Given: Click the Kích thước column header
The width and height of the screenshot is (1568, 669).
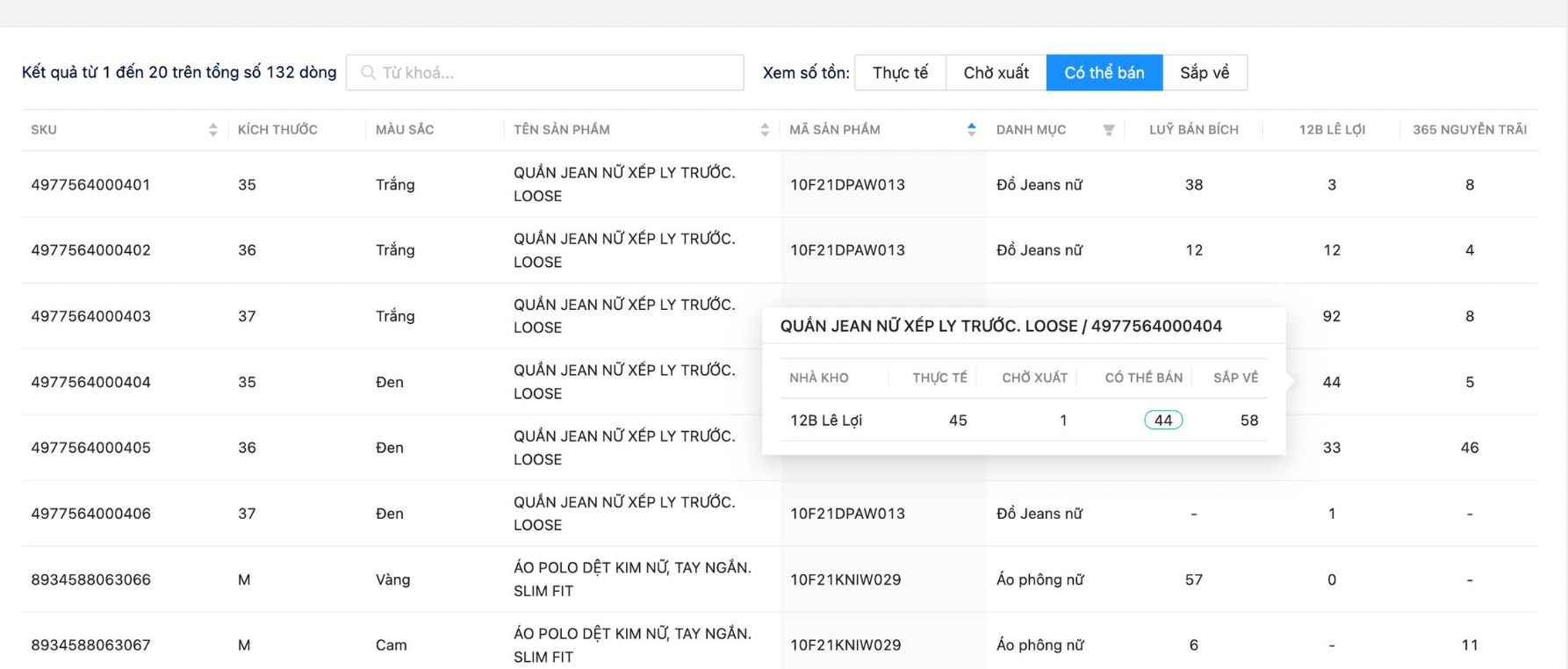Looking at the screenshot, I should [277, 130].
